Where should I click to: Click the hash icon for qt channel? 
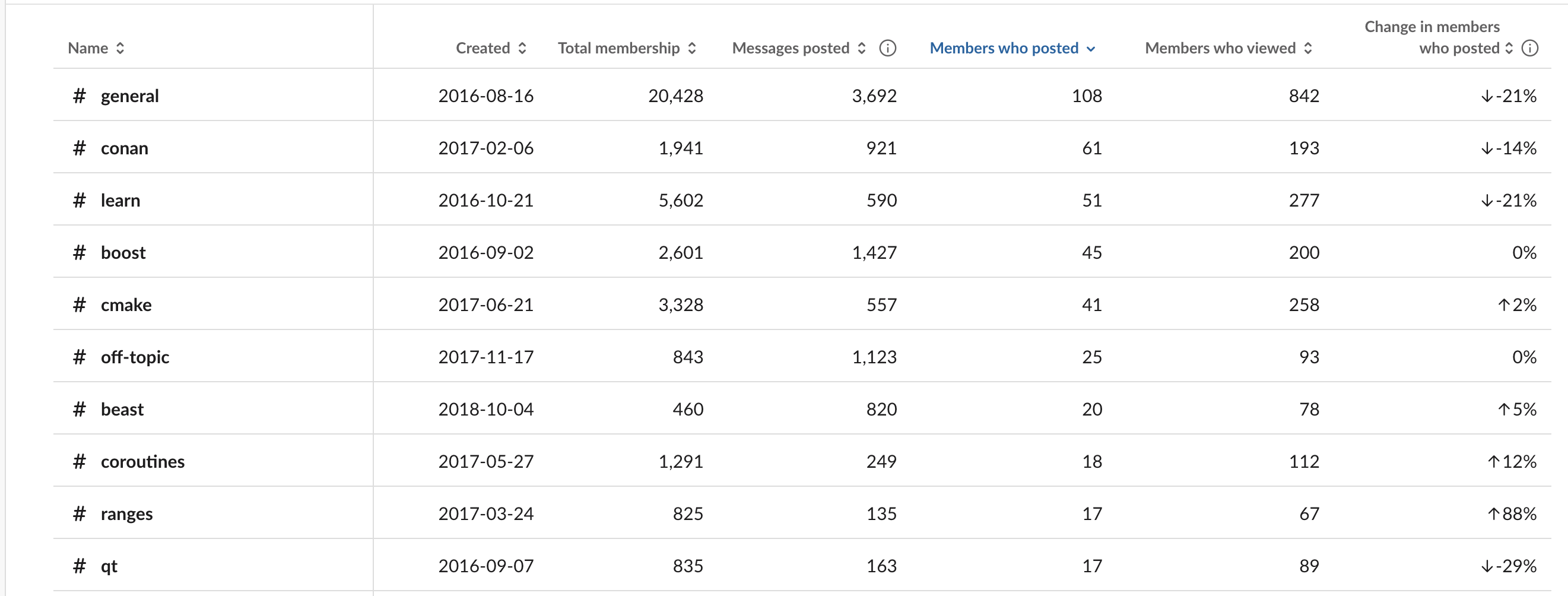click(x=79, y=566)
